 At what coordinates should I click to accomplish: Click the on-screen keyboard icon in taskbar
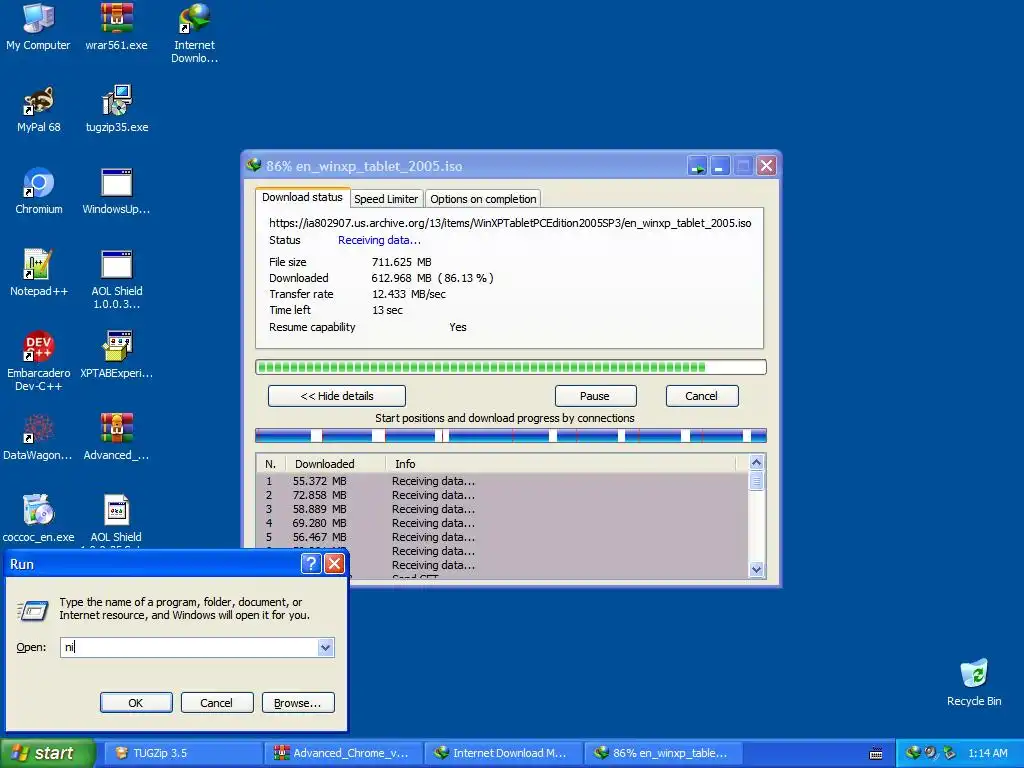pyautogui.click(x=876, y=754)
